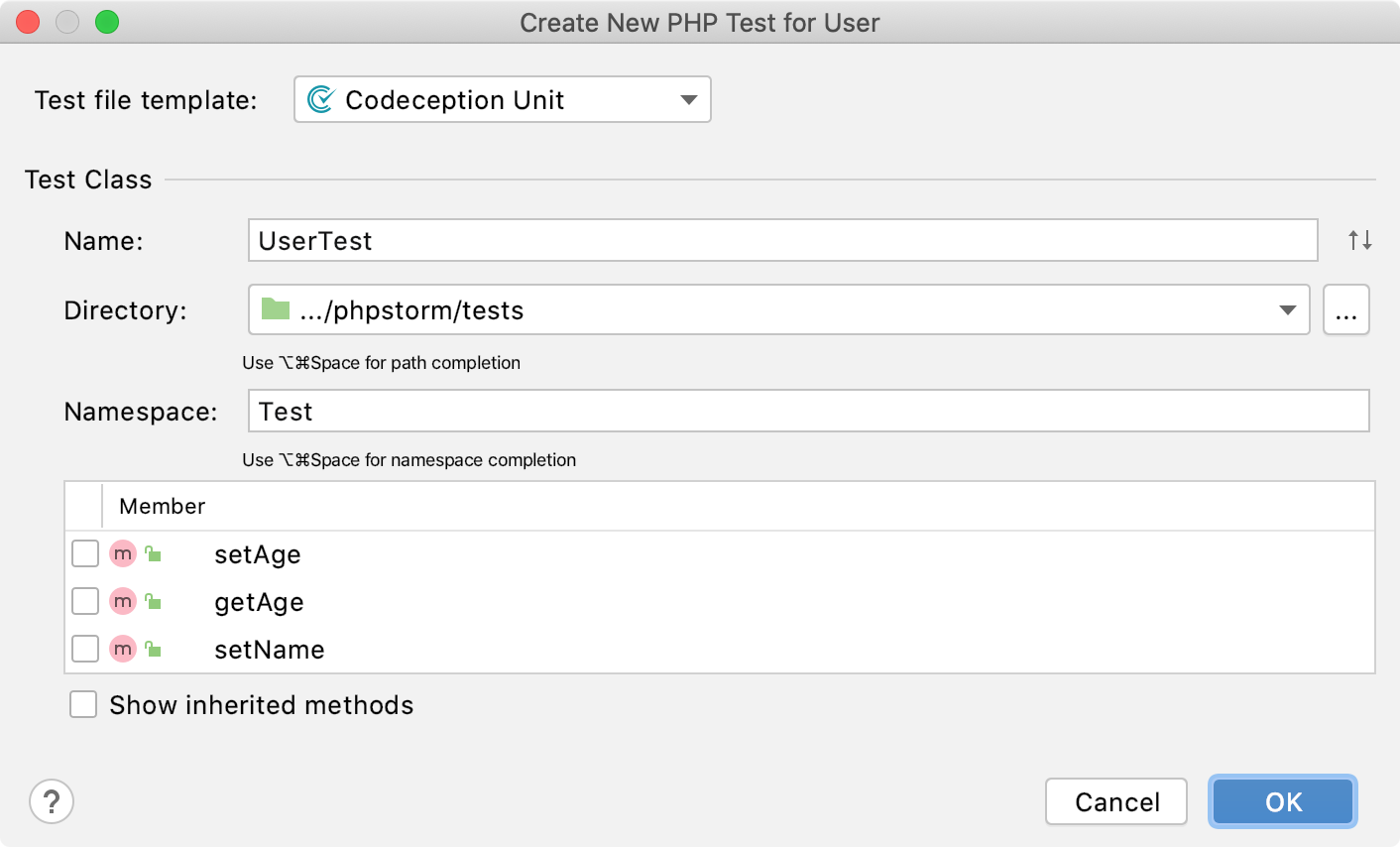The width and height of the screenshot is (1400, 847).
Task: Open the directory browse ellipsis button
Action: pos(1346,309)
